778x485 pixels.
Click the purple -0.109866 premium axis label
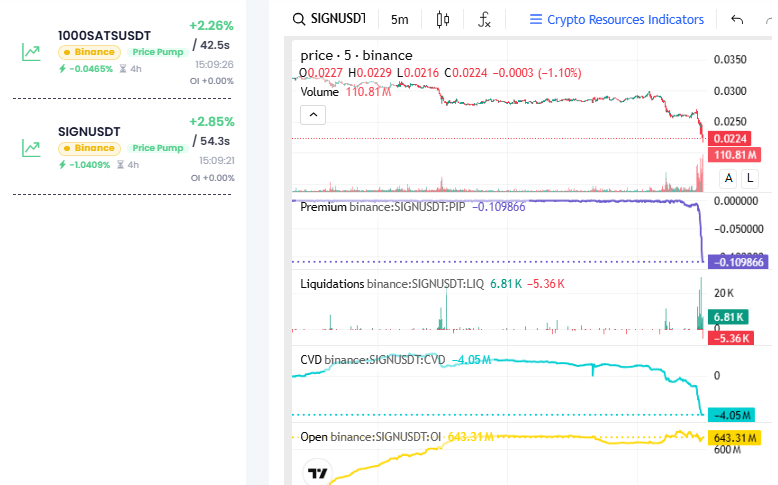pyautogui.click(x=739, y=262)
